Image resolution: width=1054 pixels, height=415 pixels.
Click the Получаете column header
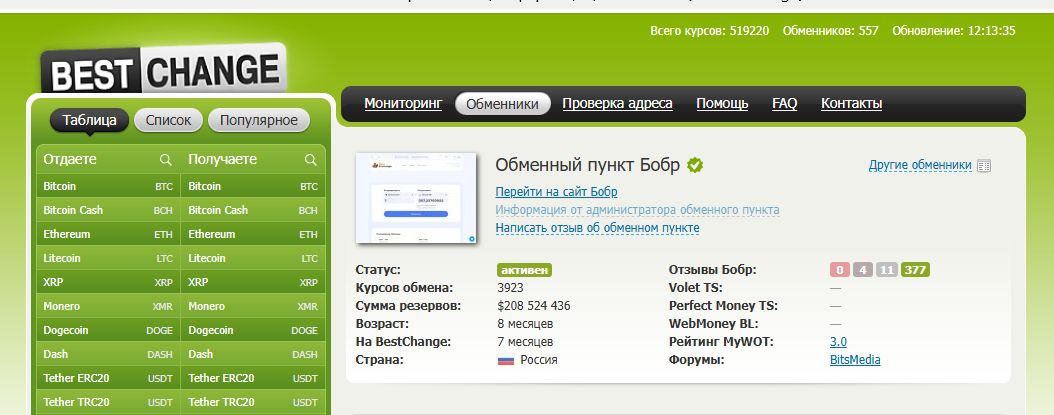tap(222, 159)
